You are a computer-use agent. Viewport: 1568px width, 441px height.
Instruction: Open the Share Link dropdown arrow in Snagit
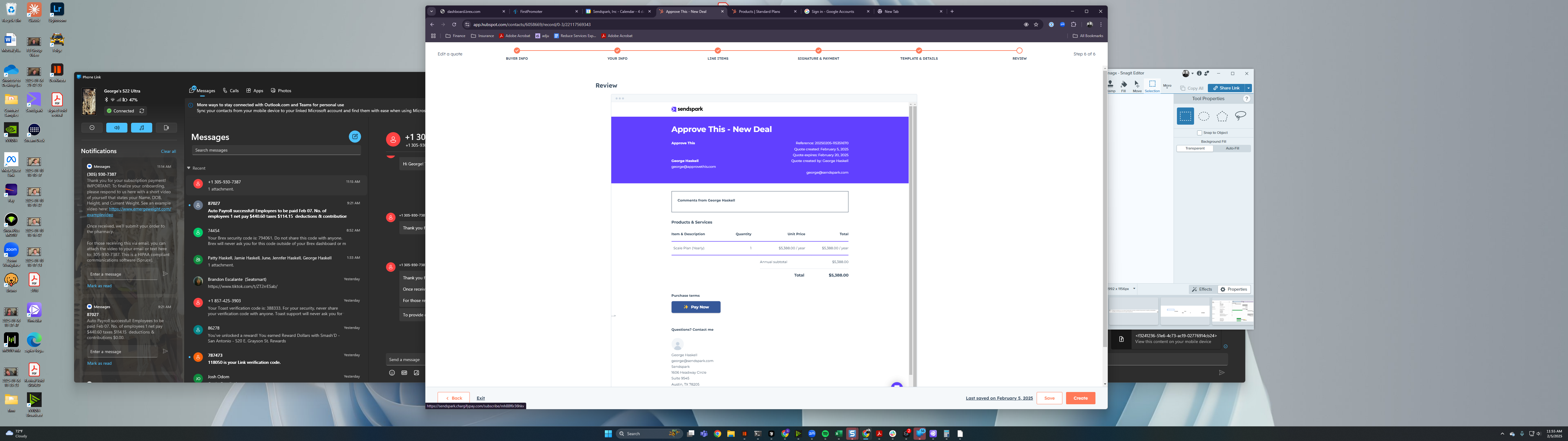coord(1249,88)
